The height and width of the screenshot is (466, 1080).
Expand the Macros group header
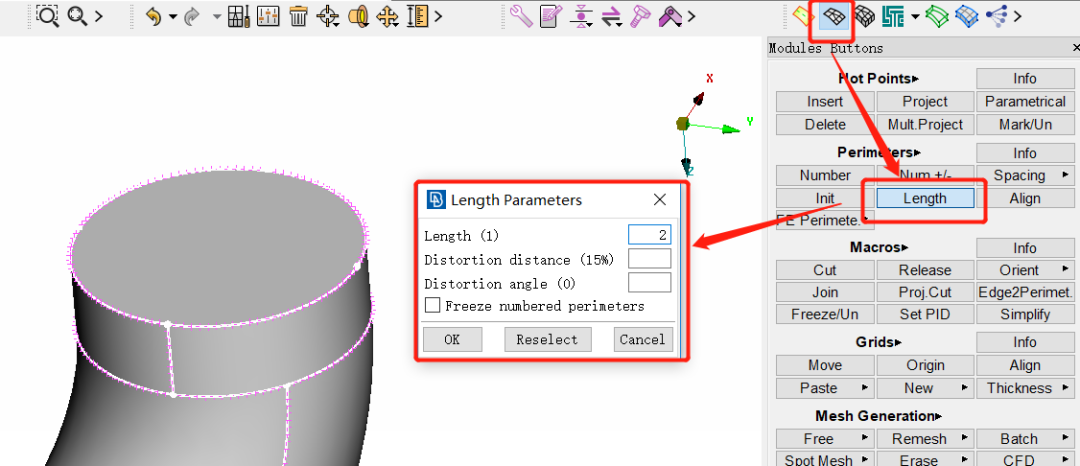[x=879, y=246]
